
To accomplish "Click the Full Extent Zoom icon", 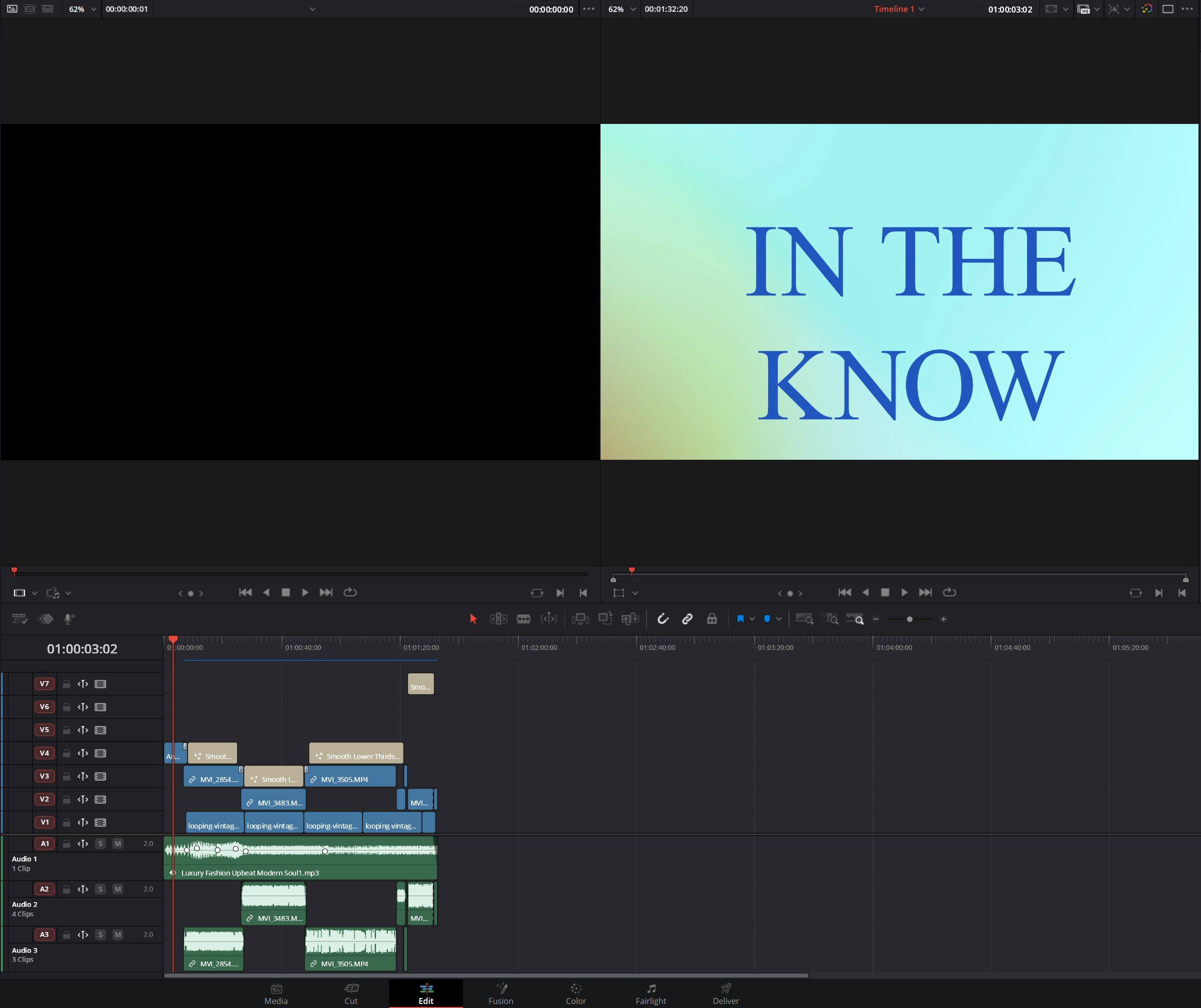I will pyautogui.click(x=804, y=619).
